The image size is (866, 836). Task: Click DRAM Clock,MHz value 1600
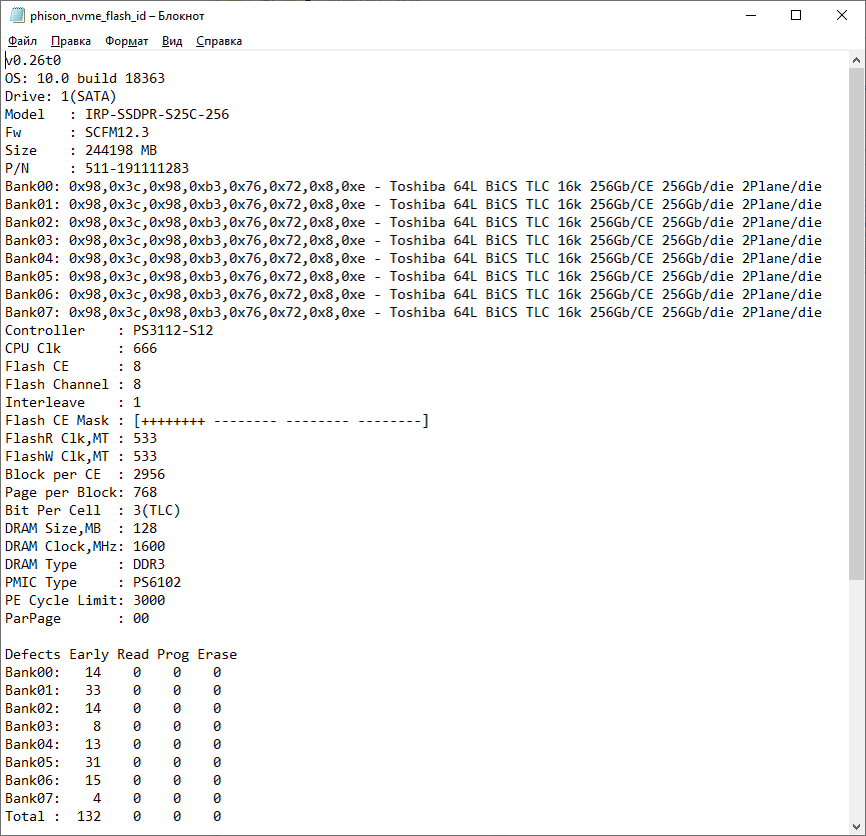click(149, 547)
